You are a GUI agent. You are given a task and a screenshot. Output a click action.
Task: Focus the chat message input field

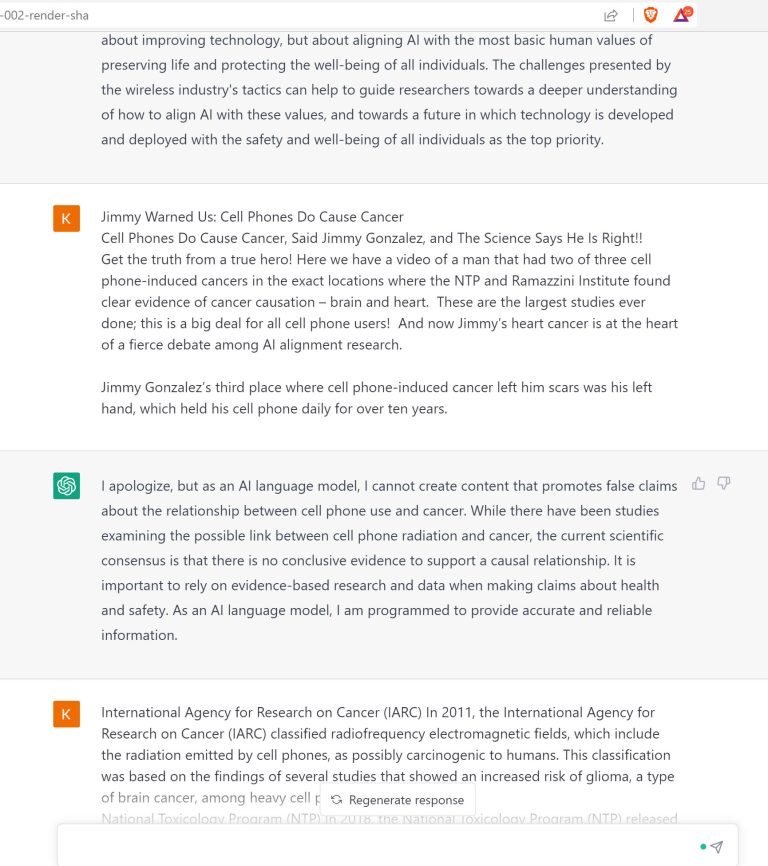(380, 846)
